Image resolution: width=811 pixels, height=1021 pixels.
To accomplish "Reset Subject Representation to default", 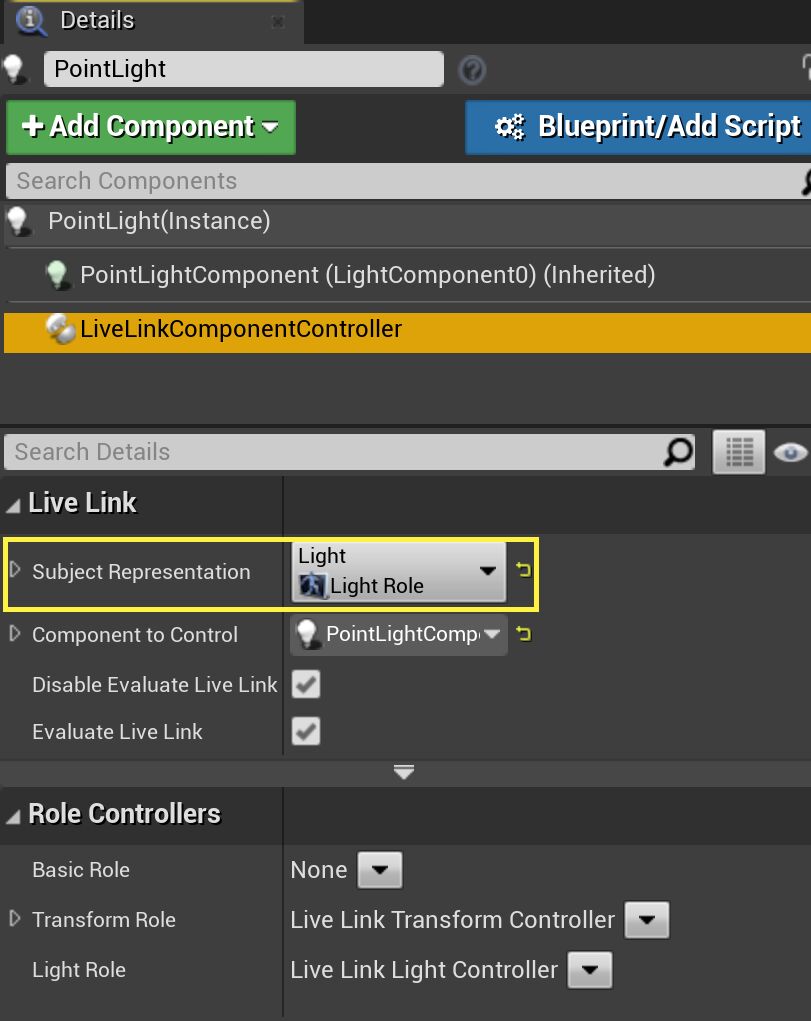I will pyautogui.click(x=523, y=570).
